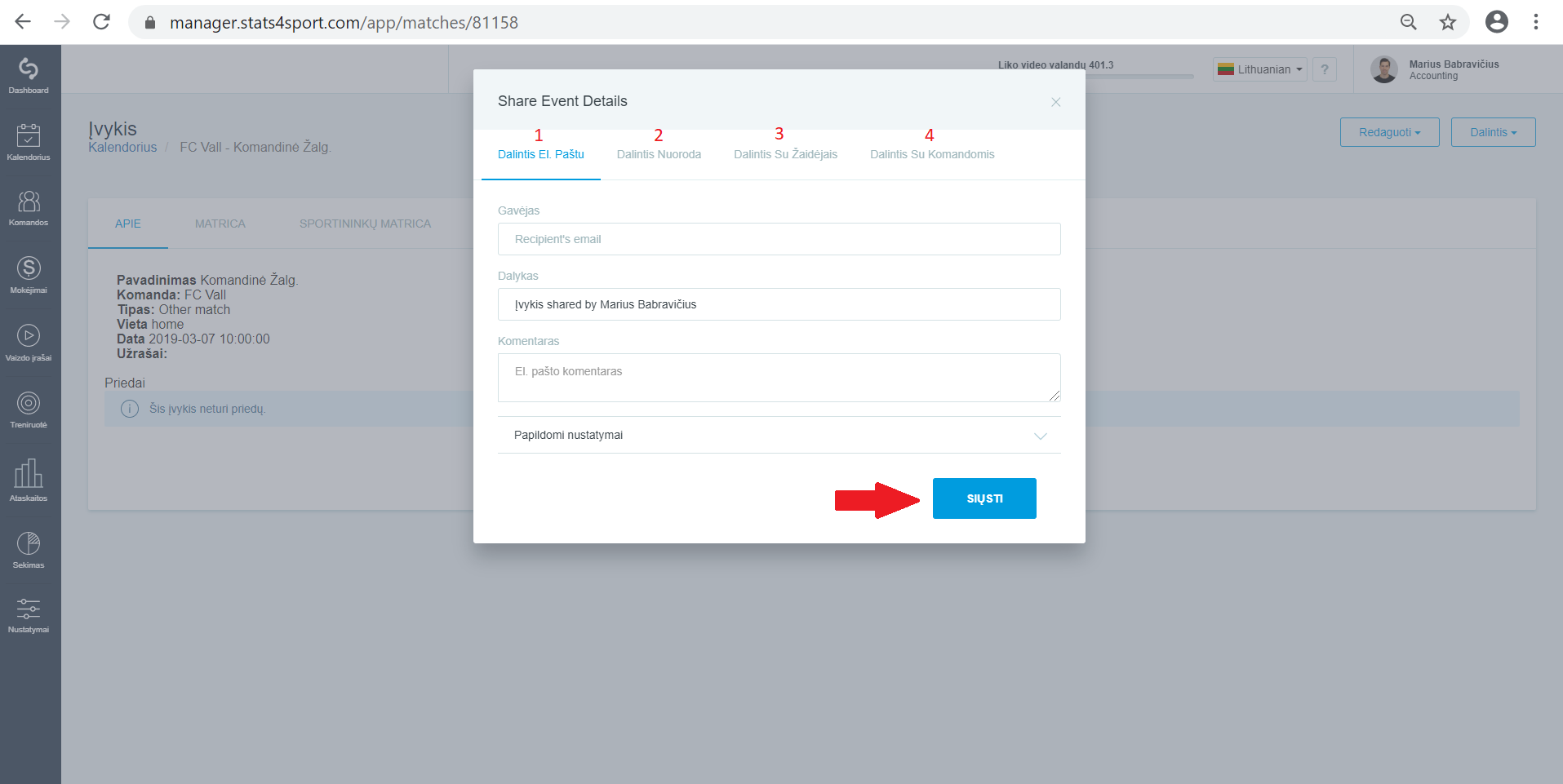The width and height of the screenshot is (1563, 784).
Task: Click the Komentaras comment textarea
Action: 779,378
